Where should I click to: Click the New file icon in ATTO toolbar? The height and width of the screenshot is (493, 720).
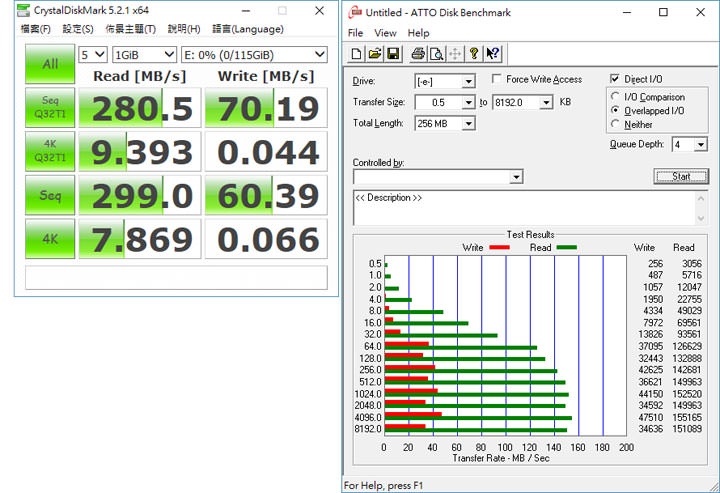pos(356,53)
